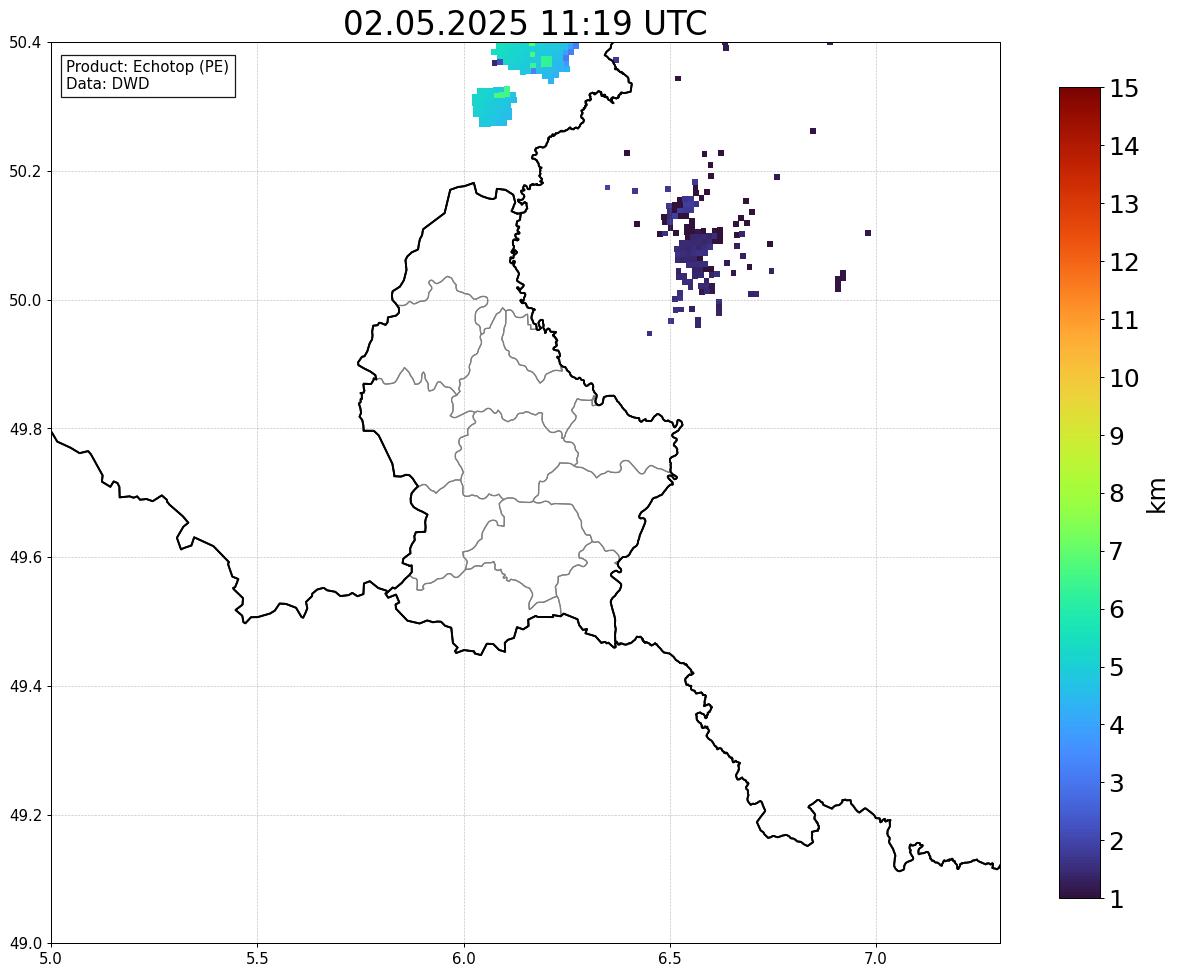Click the longitude axis label '6.5'
Screen dimensions: 1178x976
coord(670,959)
